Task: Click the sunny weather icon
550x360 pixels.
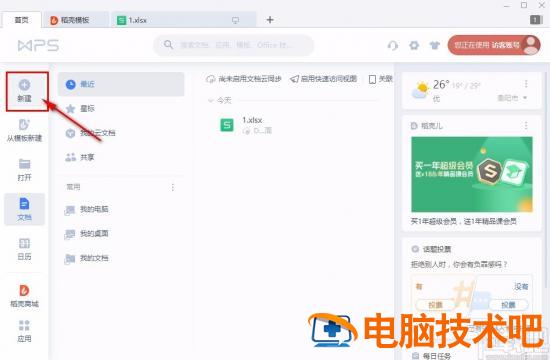Action: (x=420, y=90)
